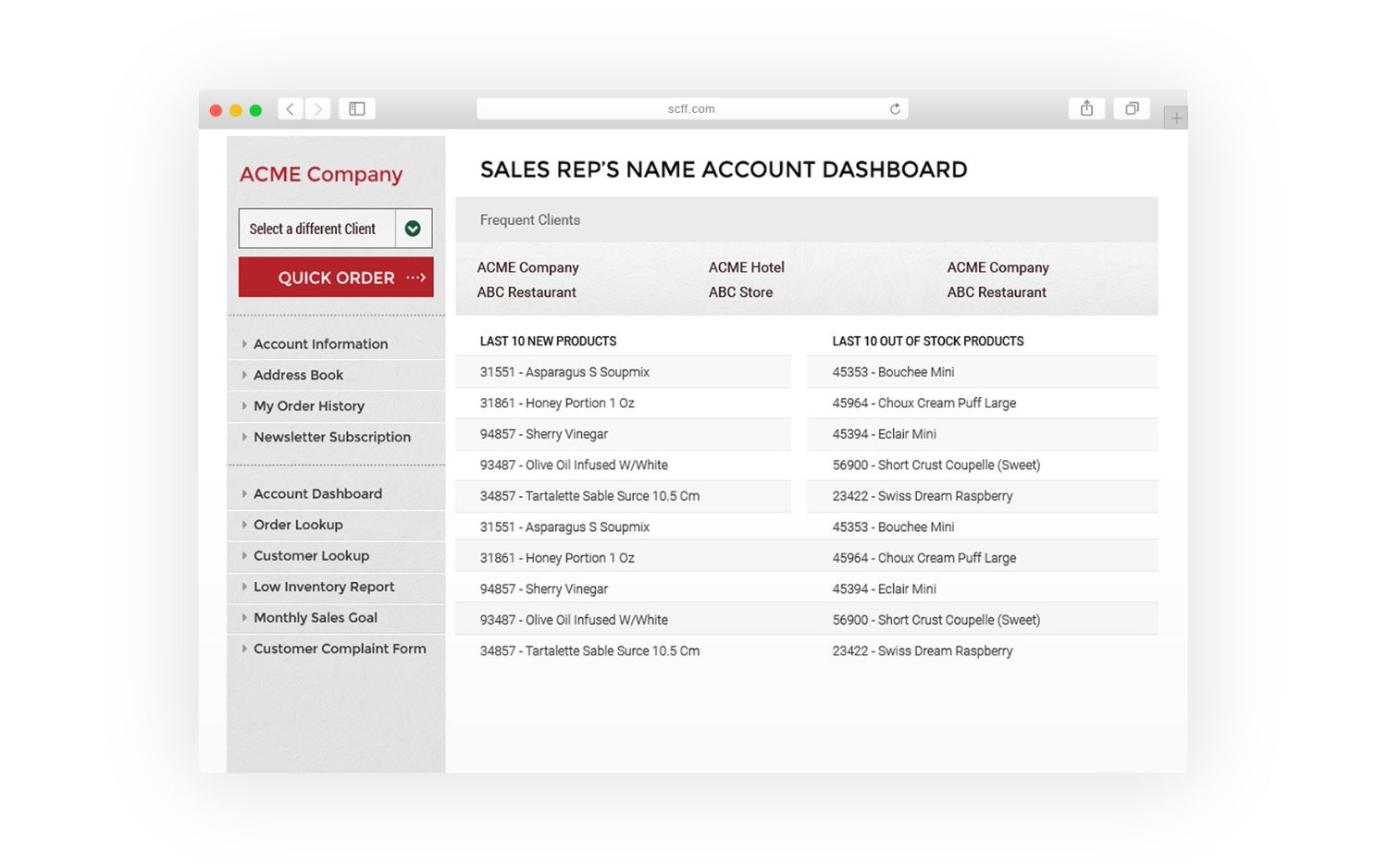Viewport: 1388px width, 868px height.
Task: Toggle the browser sidebar icon
Action: pos(357,109)
